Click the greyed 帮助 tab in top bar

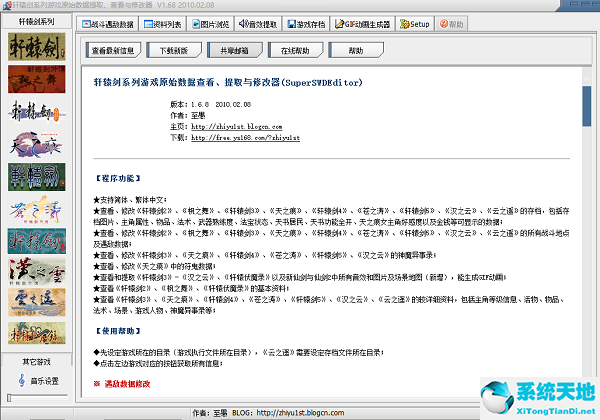coord(452,24)
